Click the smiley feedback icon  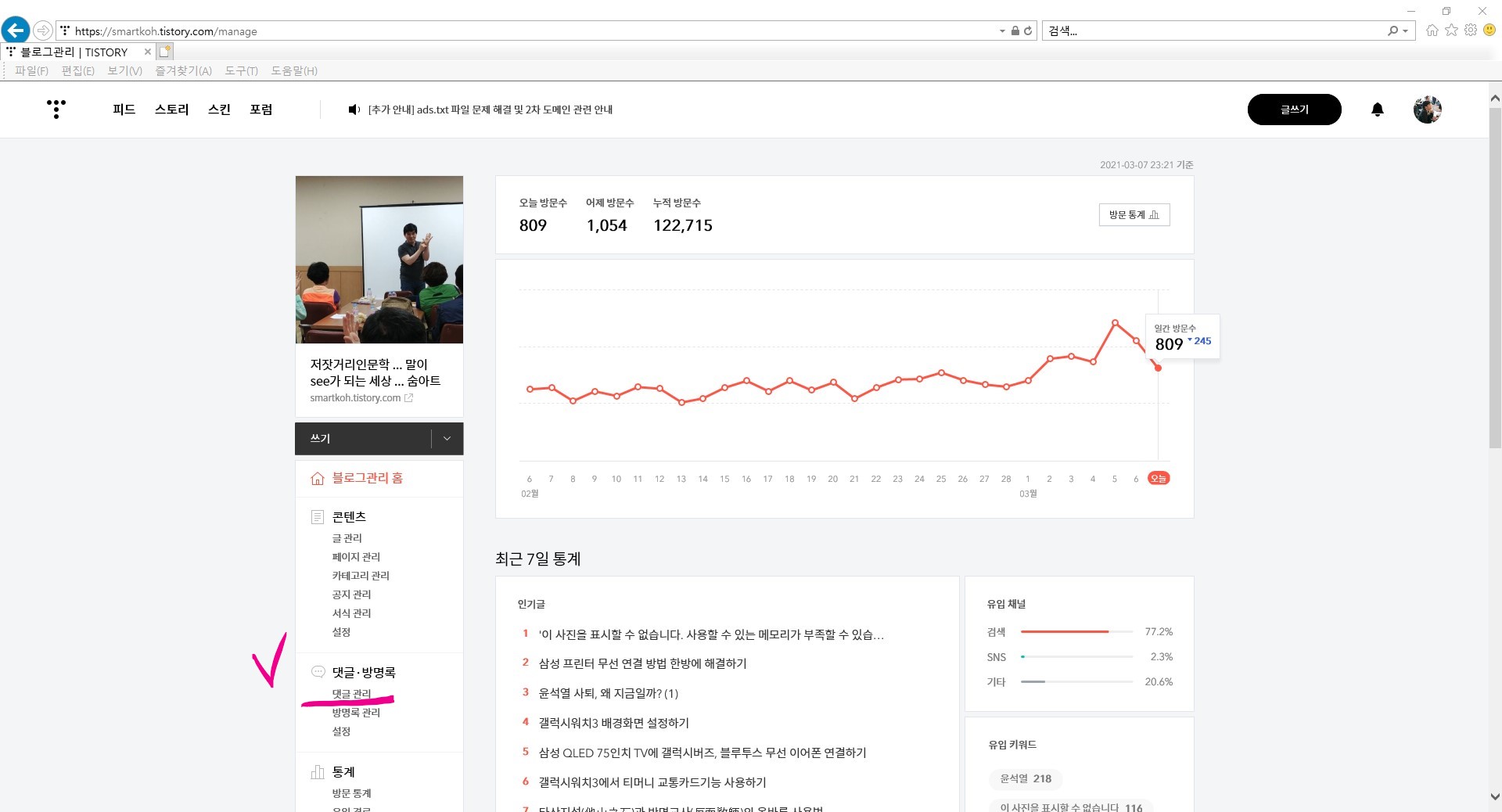pyautogui.click(x=1489, y=31)
